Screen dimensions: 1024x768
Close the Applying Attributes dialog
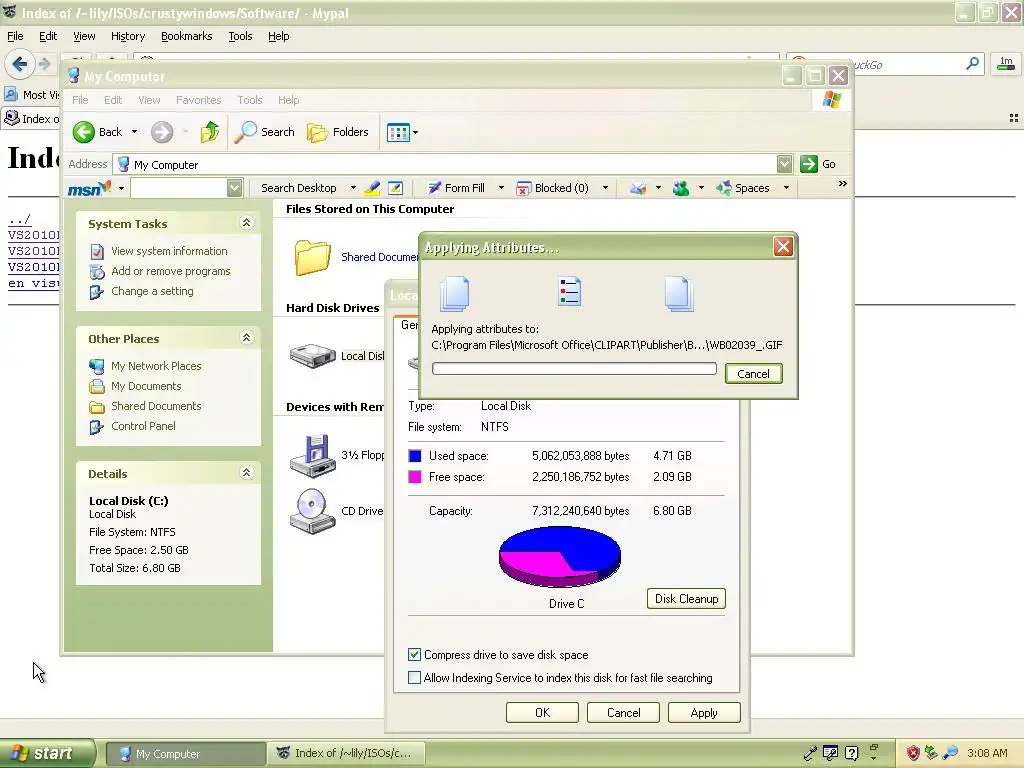pos(783,246)
